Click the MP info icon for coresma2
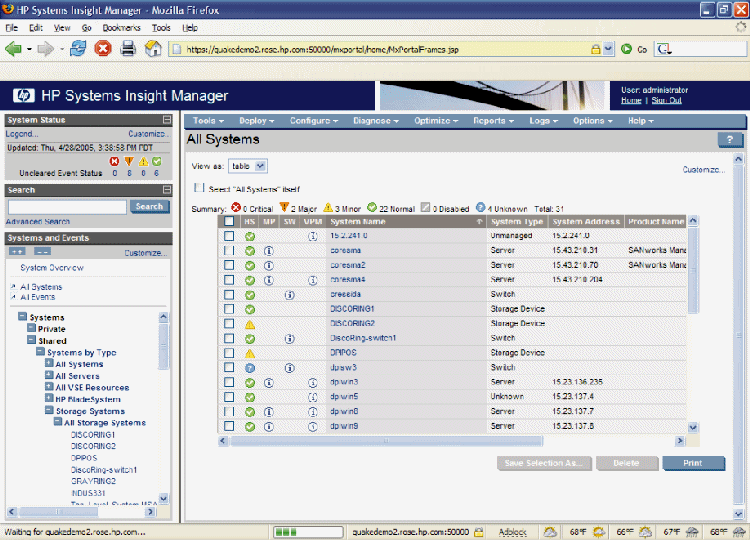 pyautogui.click(x=269, y=265)
